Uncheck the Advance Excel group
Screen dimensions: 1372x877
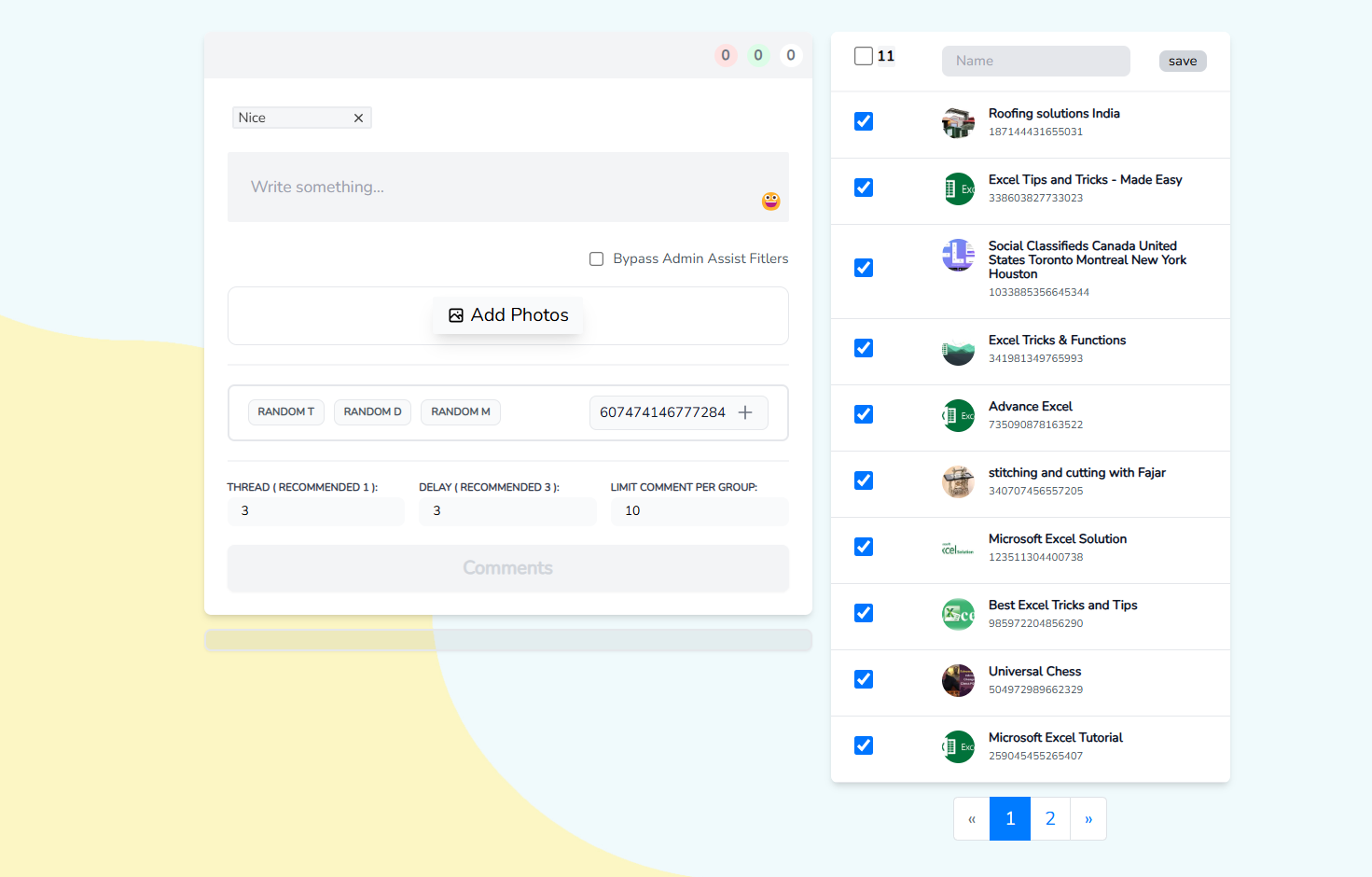[x=864, y=414]
